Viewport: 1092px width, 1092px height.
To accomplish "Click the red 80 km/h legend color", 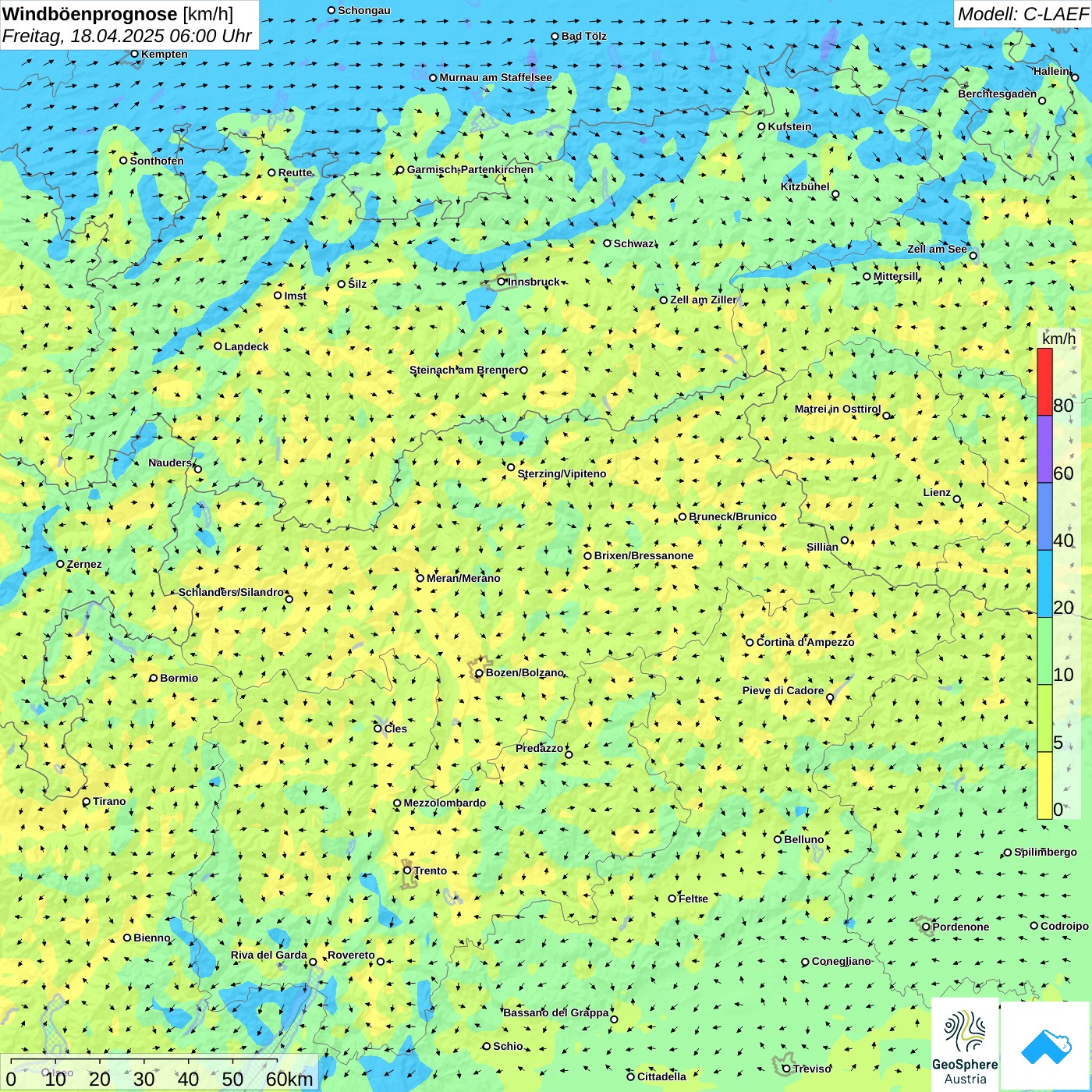I will pos(1044,381).
